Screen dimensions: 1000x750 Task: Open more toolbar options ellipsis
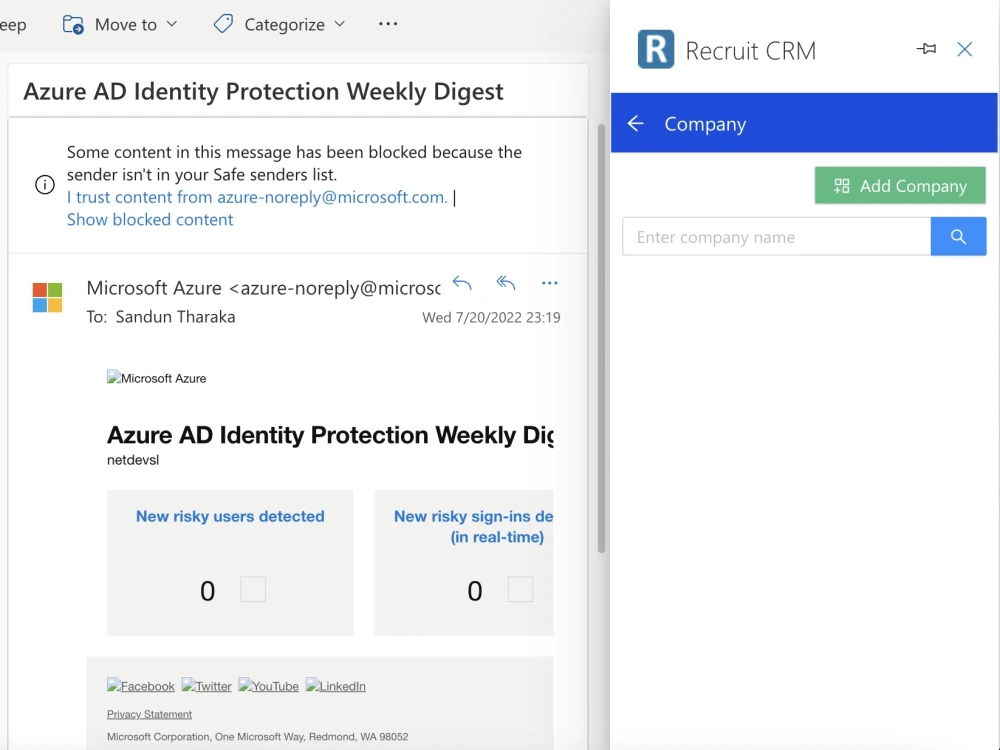click(388, 24)
